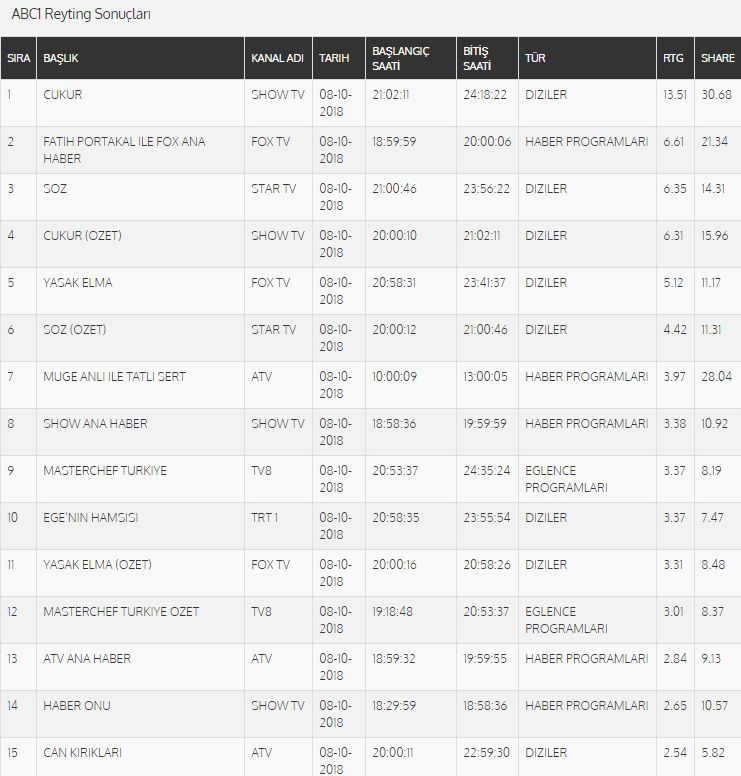Select the SOZ title in row 3
741x776 pixels.
[55, 189]
